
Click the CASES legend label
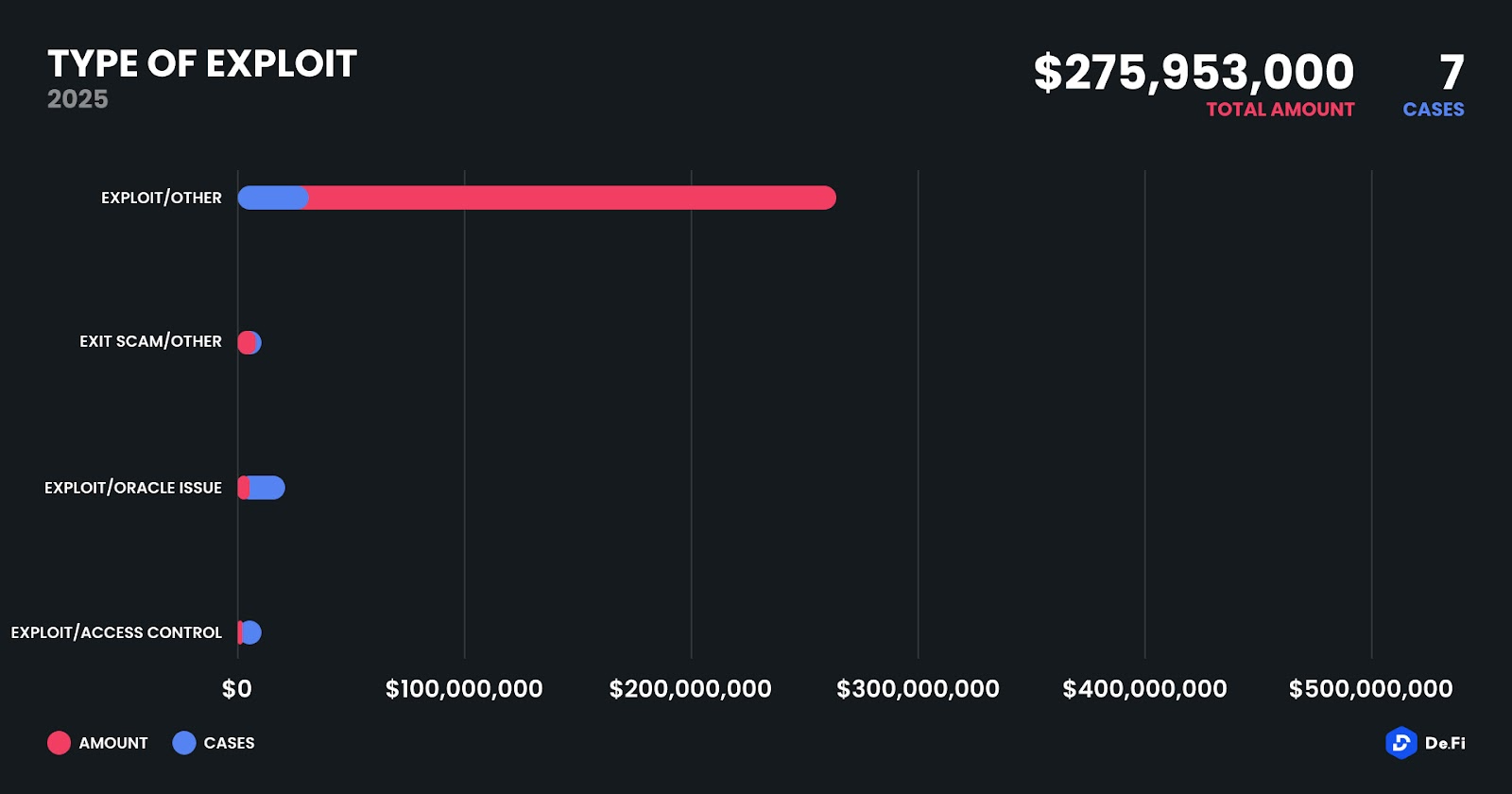(x=229, y=743)
